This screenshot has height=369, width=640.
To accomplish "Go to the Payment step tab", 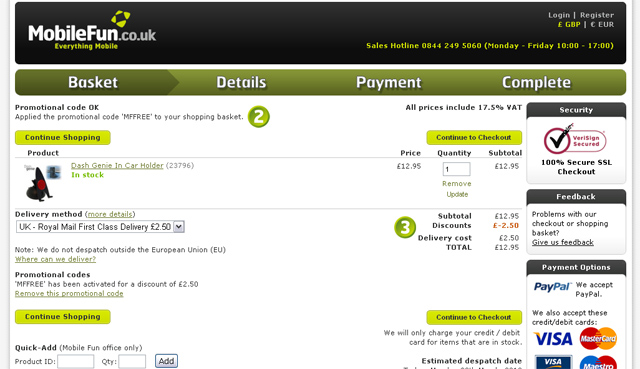I will point(389,82).
